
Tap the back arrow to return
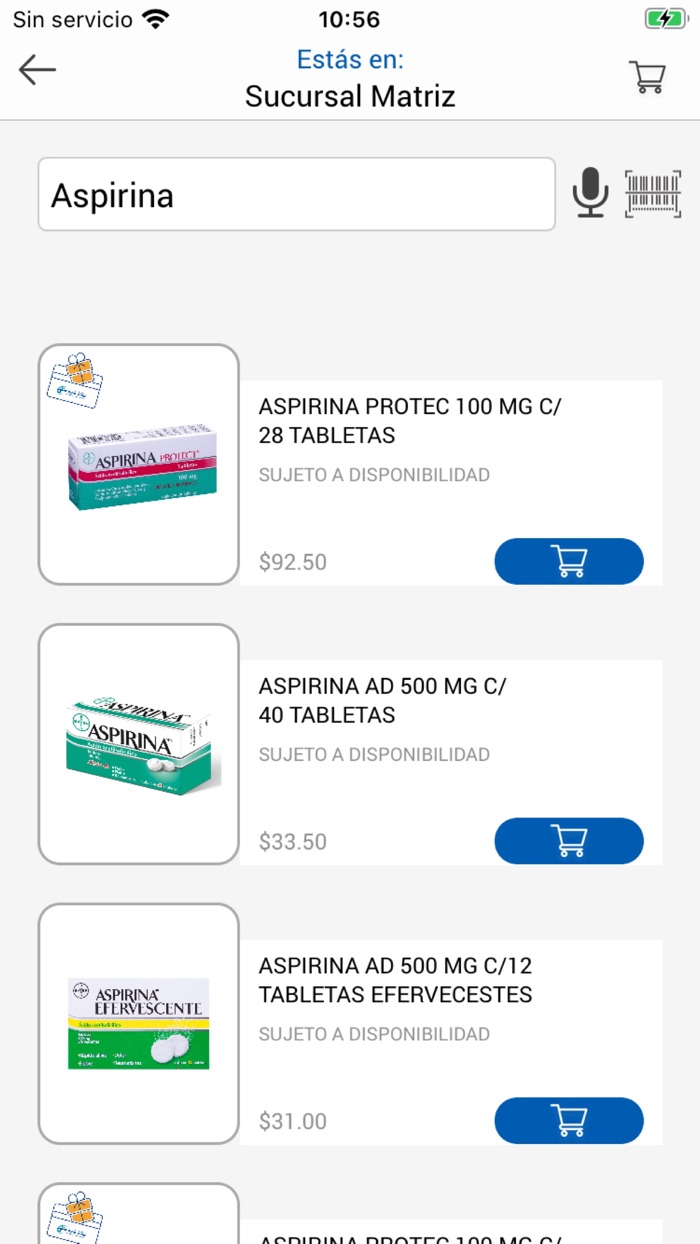click(37, 70)
